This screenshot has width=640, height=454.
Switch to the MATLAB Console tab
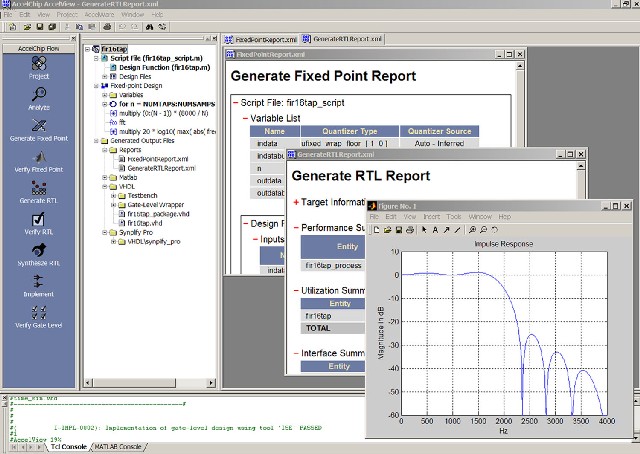(x=118, y=447)
